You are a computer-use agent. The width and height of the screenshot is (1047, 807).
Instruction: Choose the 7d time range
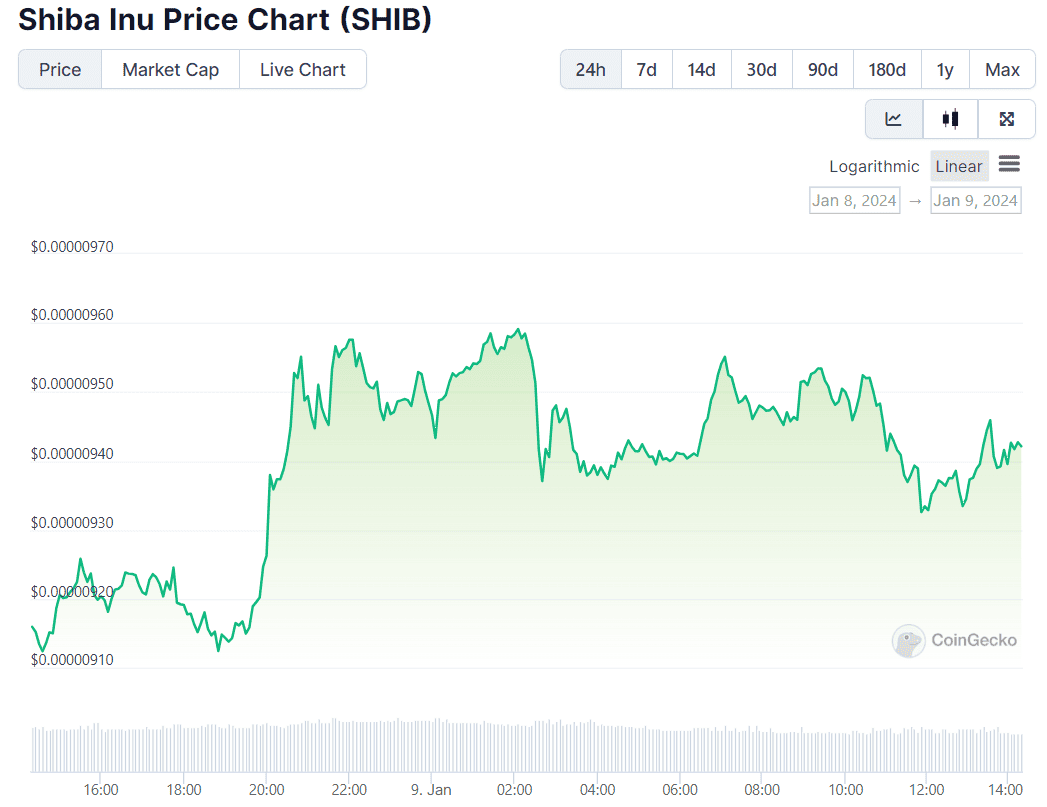pyautogui.click(x=646, y=69)
